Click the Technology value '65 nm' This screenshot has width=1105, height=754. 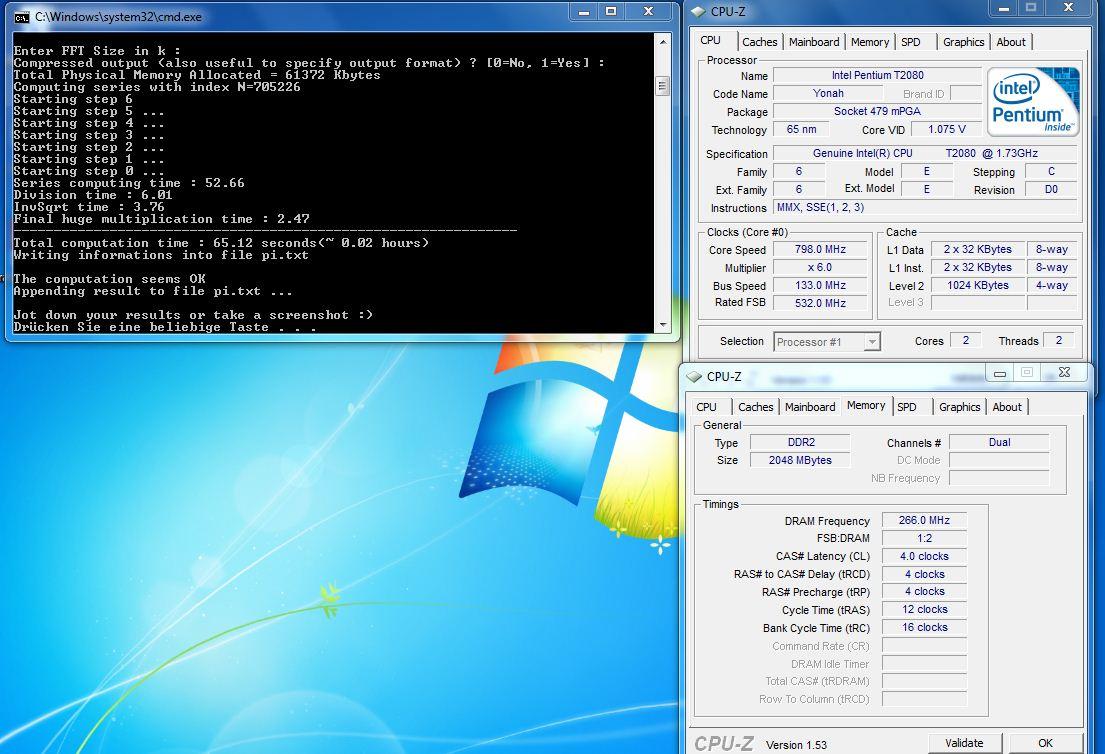click(x=801, y=130)
